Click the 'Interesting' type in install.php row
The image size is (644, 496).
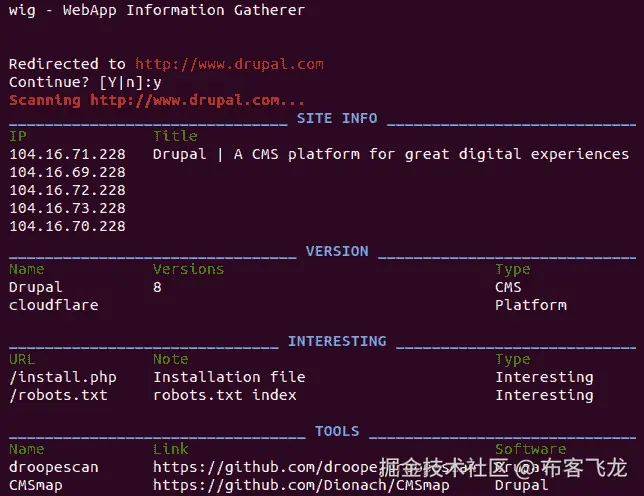coord(545,378)
